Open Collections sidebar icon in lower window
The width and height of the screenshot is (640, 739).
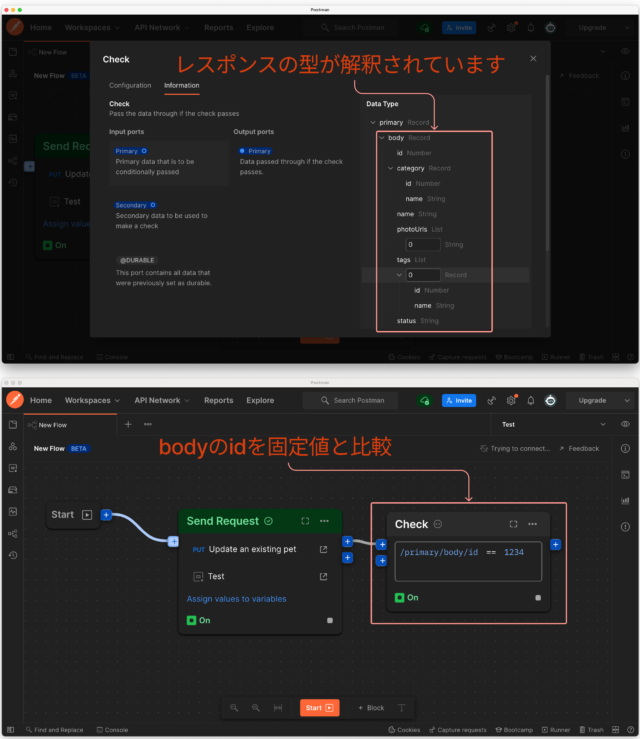click(x=13, y=425)
